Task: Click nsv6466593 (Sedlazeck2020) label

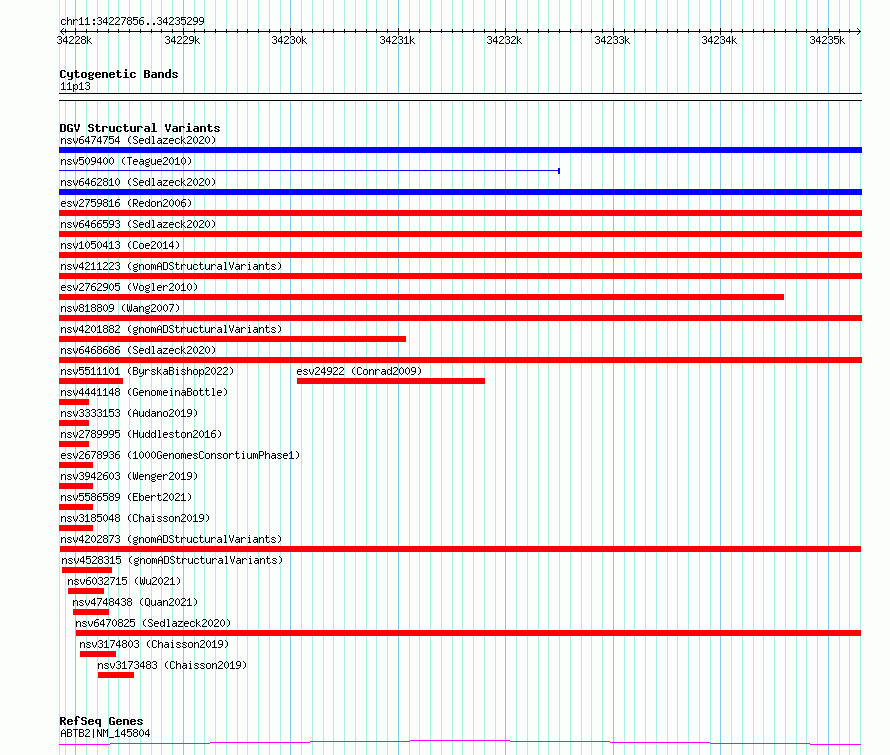Action: click(x=138, y=224)
